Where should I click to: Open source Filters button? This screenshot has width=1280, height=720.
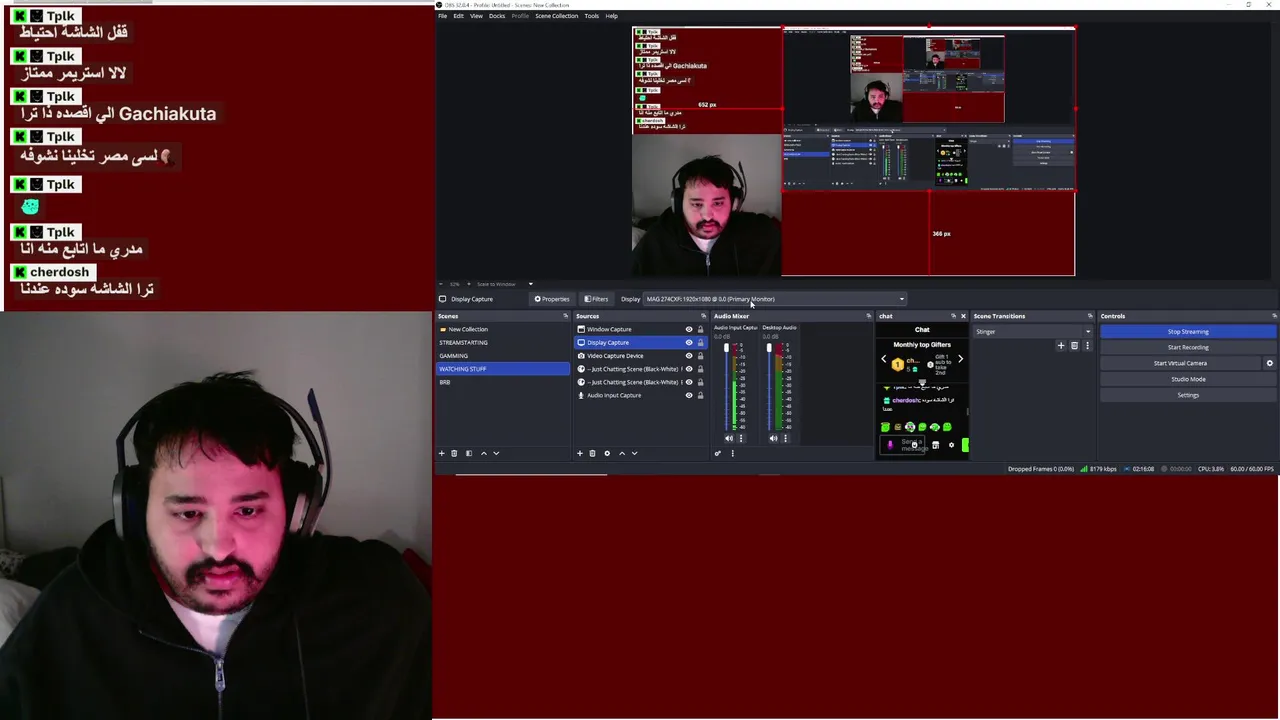[x=596, y=299]
